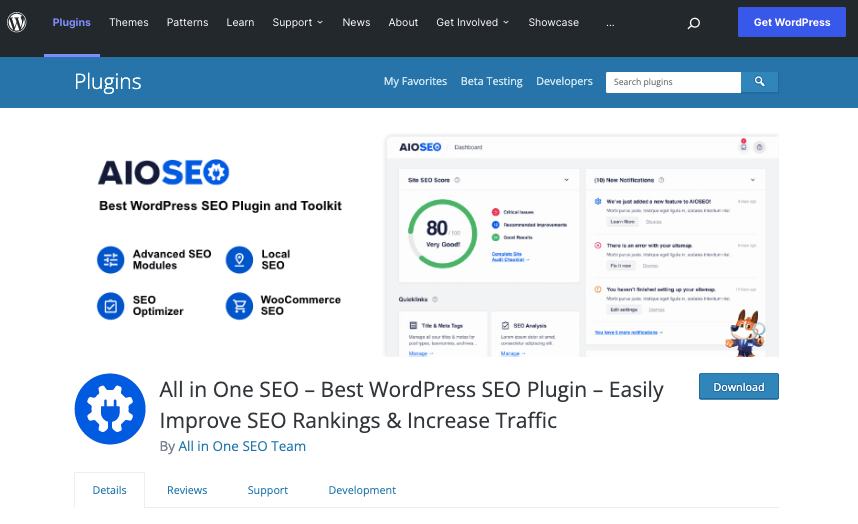Screen dimensions: 858x524
Task: Click the Plugins heading in blue bar
Action: 108,82
